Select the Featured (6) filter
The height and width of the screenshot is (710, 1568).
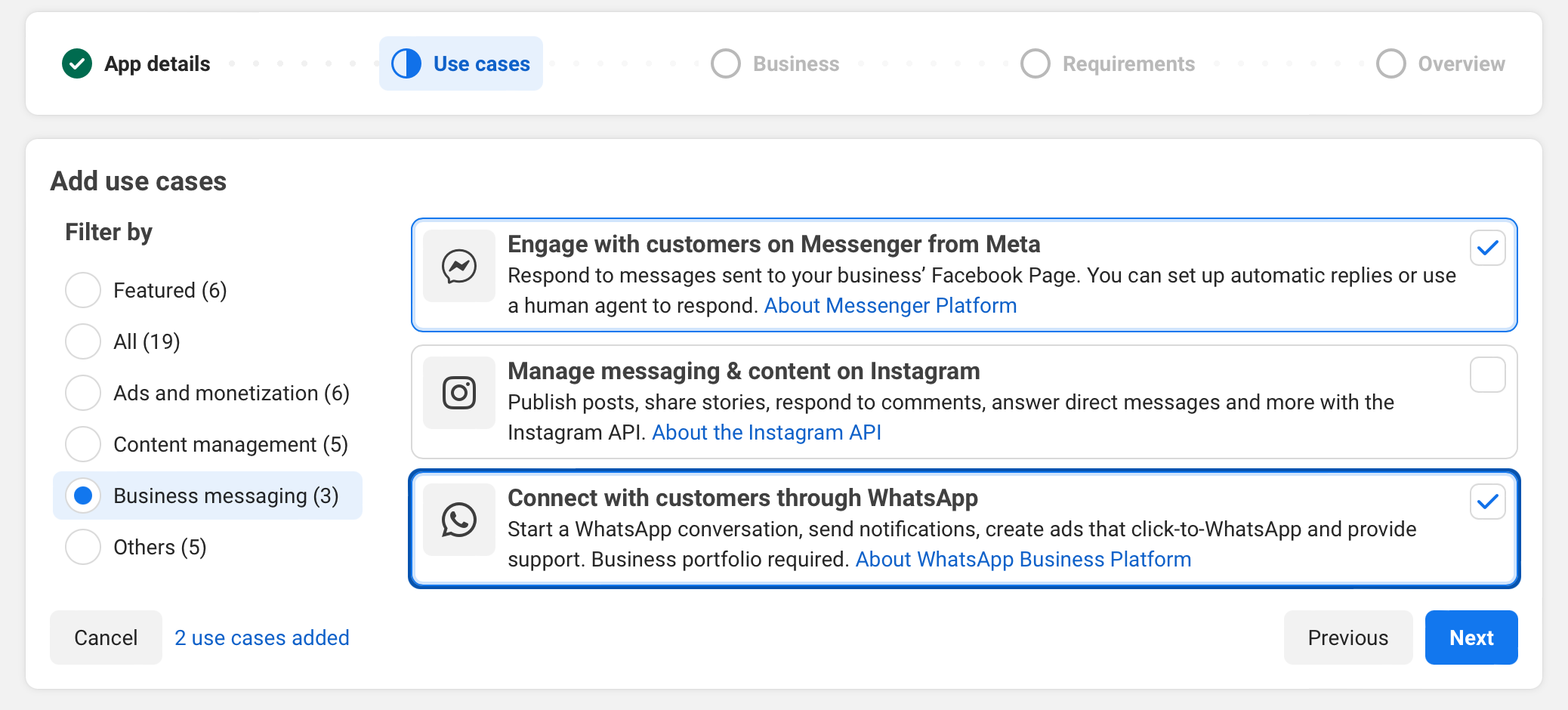pos(83,290)
